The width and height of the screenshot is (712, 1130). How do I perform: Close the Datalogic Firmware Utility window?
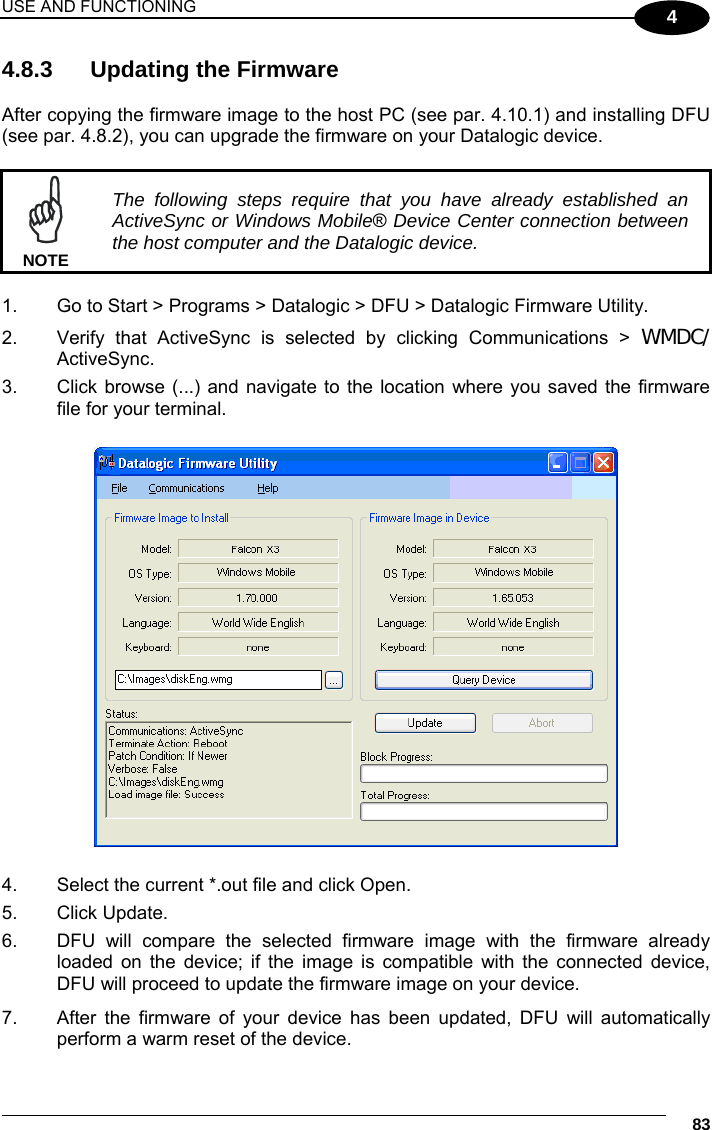point(603,462)
